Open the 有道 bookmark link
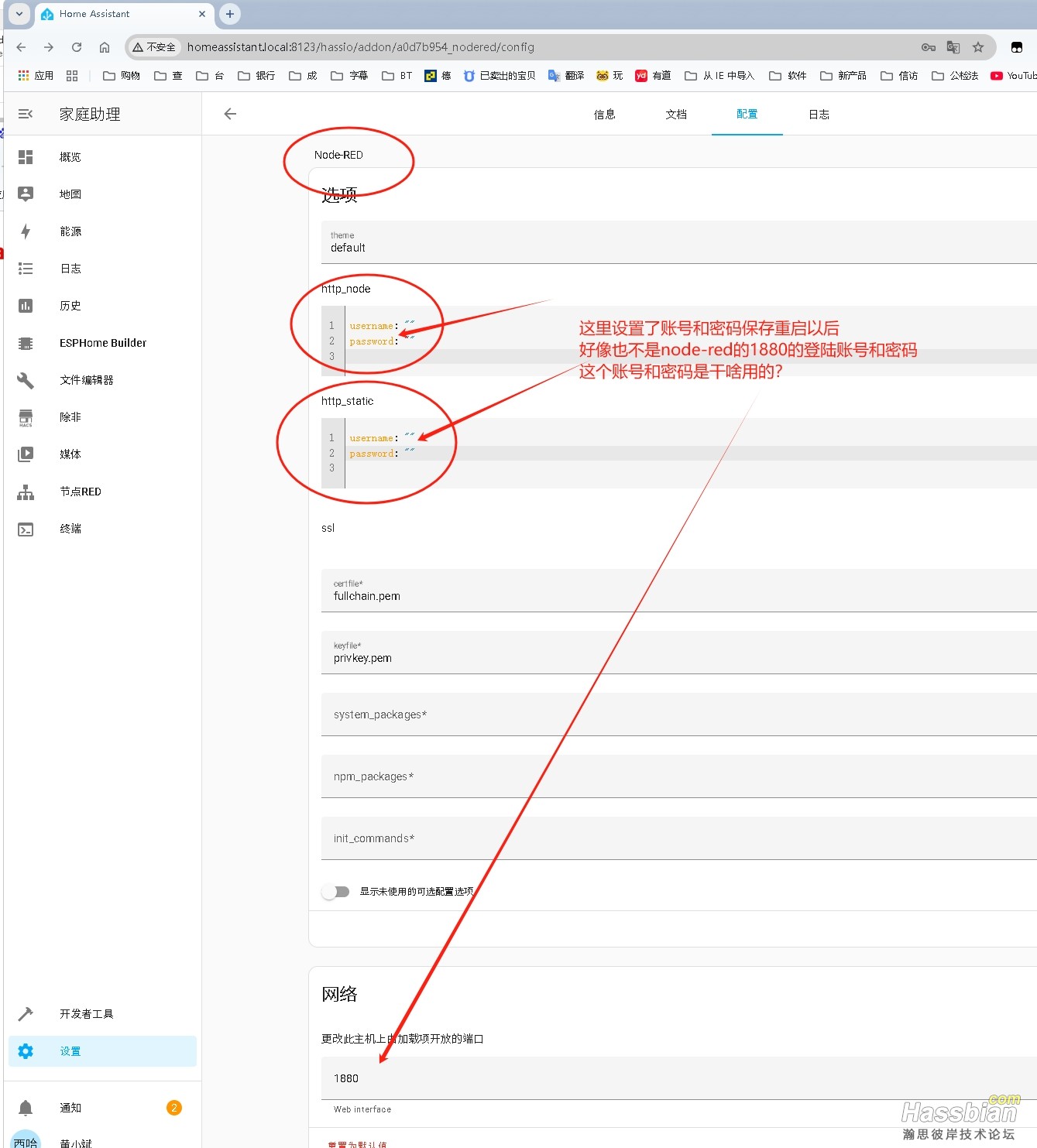1037x1148 pixels. [x=653, y=75]
